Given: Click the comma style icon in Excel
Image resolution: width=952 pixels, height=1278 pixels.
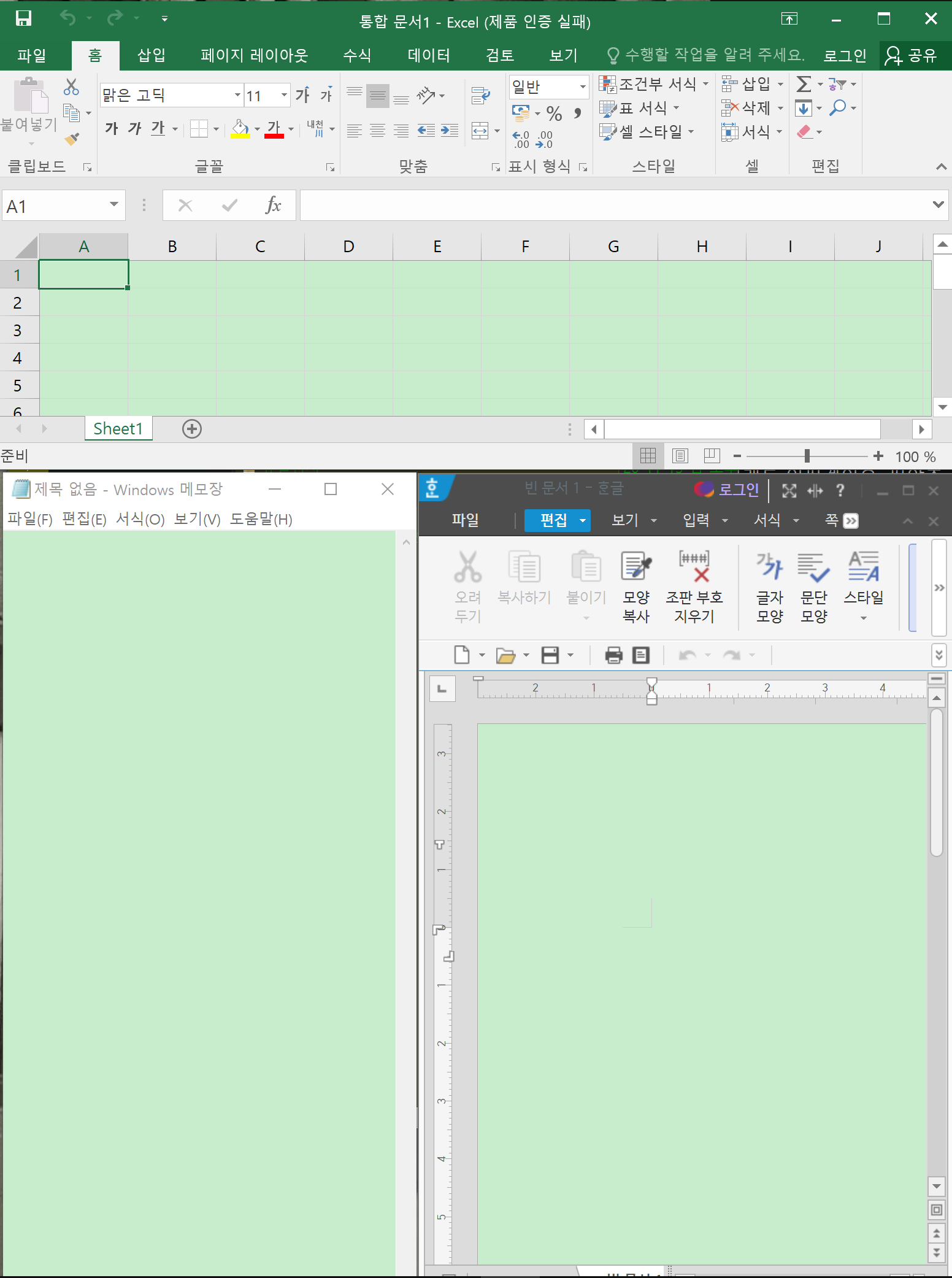Looking at the screenshot, I should 577,114.
